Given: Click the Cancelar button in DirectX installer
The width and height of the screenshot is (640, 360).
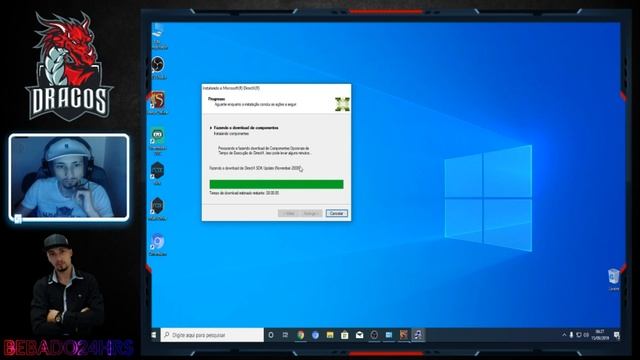Looking at the screenshot, I should pyautogui.click(x=337, y=213).
